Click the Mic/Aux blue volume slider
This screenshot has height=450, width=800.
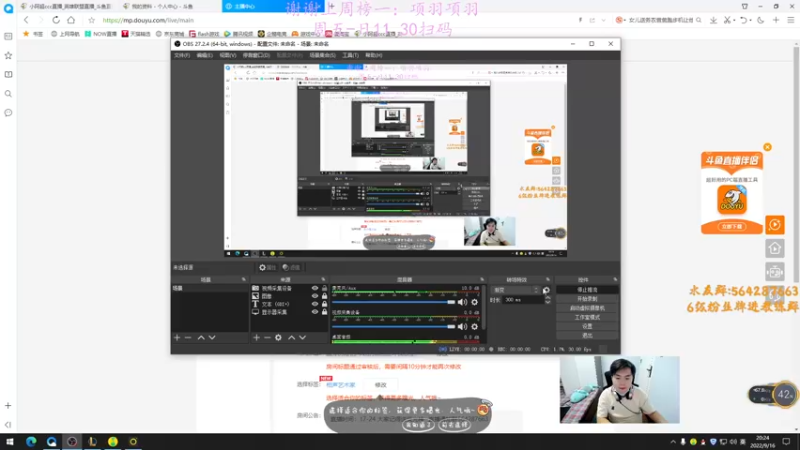393,302
